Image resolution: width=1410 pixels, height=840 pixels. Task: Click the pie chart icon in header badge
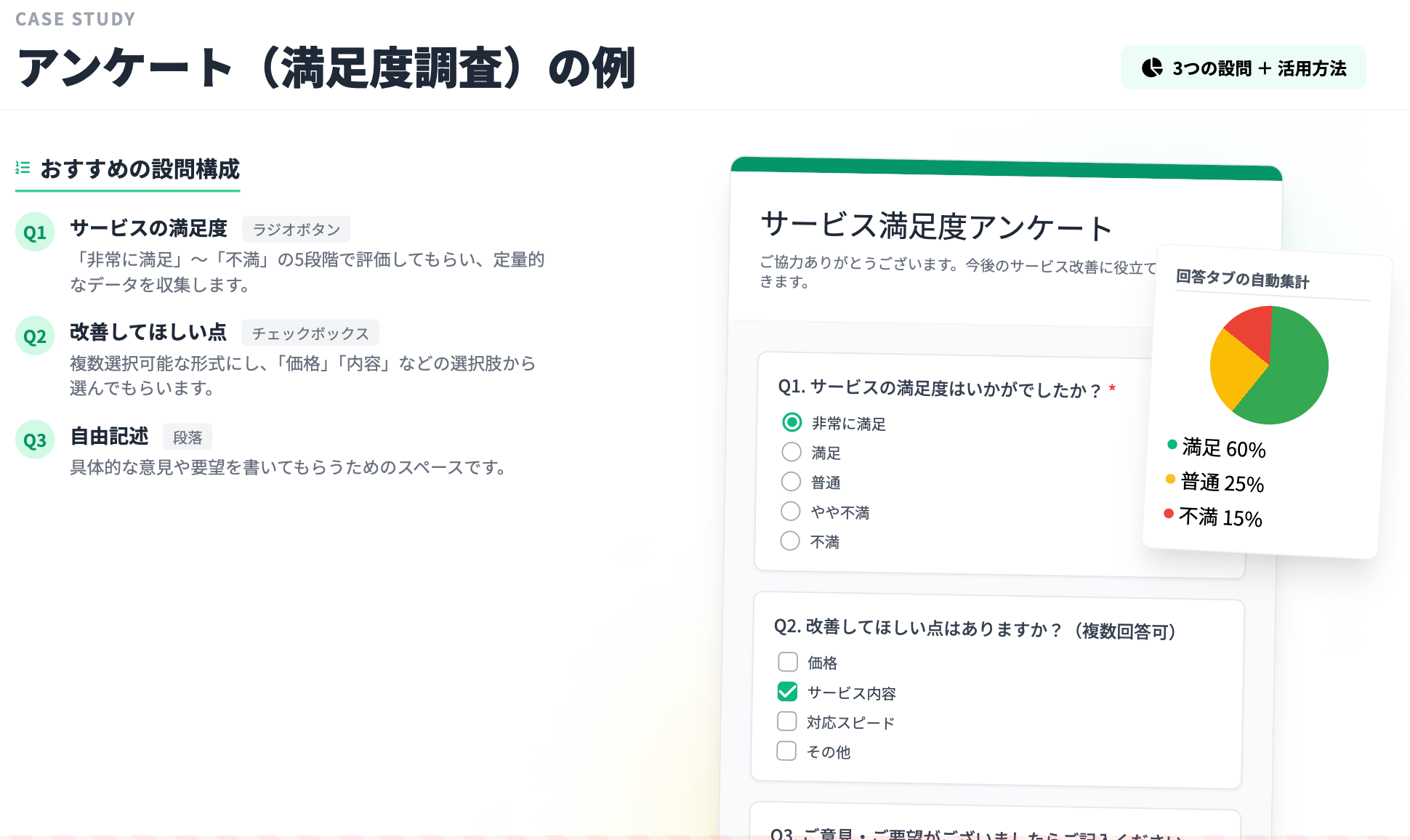(x=1152, y=68)
